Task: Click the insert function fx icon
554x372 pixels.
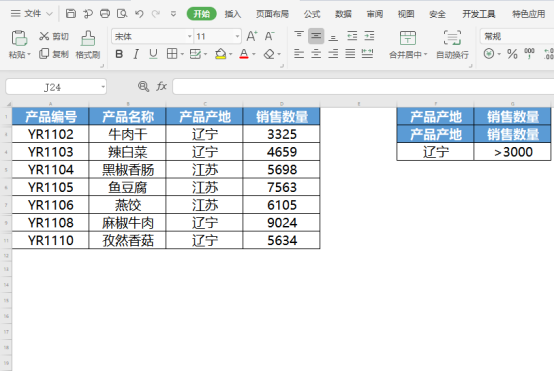Action: pos(161,86)
